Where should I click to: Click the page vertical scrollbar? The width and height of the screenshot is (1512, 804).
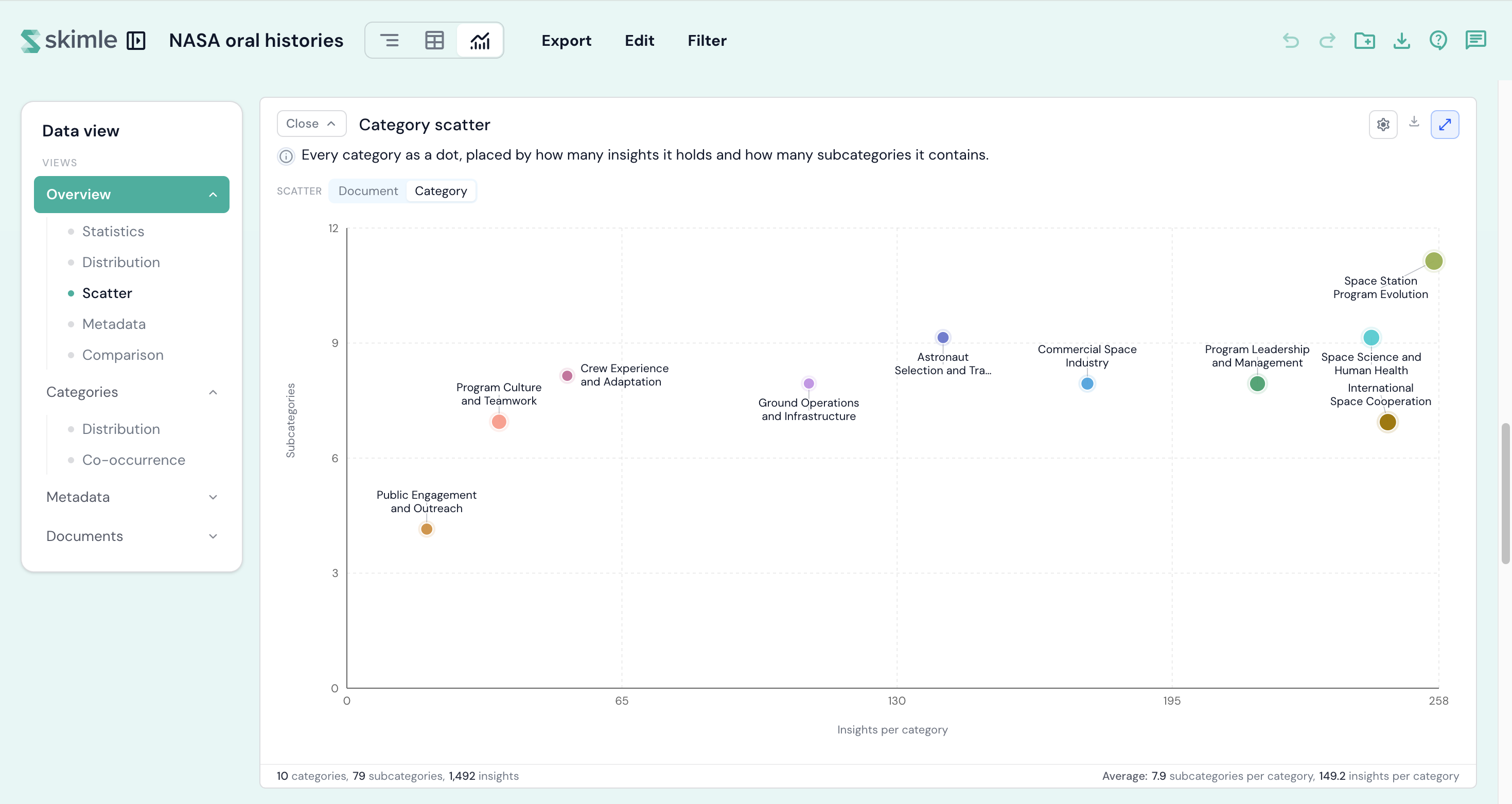click(1505, 493)
